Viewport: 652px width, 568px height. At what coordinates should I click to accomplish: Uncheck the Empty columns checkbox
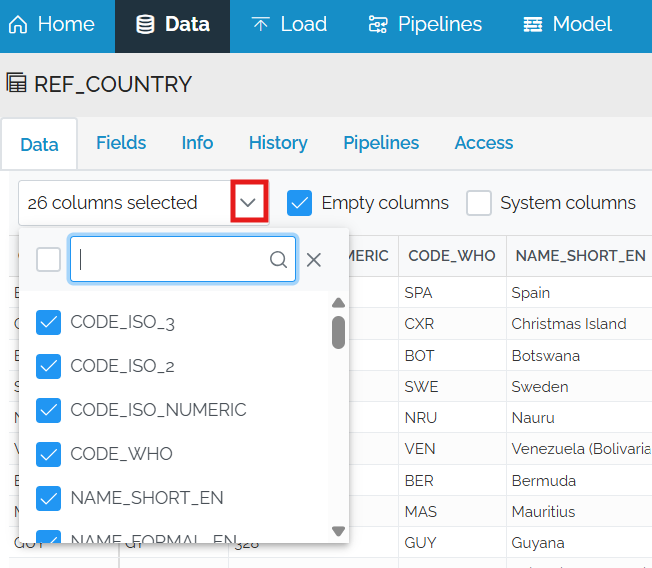point(299,203)
